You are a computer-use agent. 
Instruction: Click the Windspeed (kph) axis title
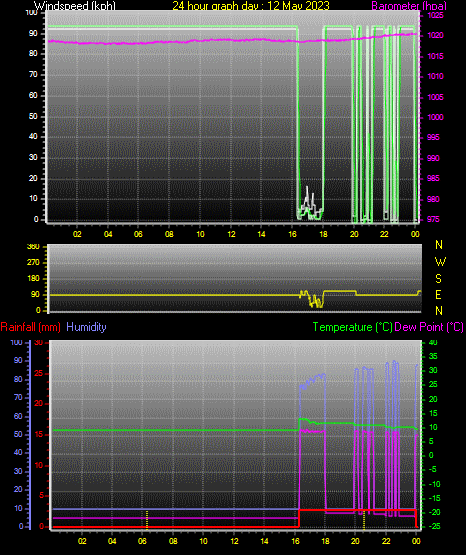click(75, 6)
